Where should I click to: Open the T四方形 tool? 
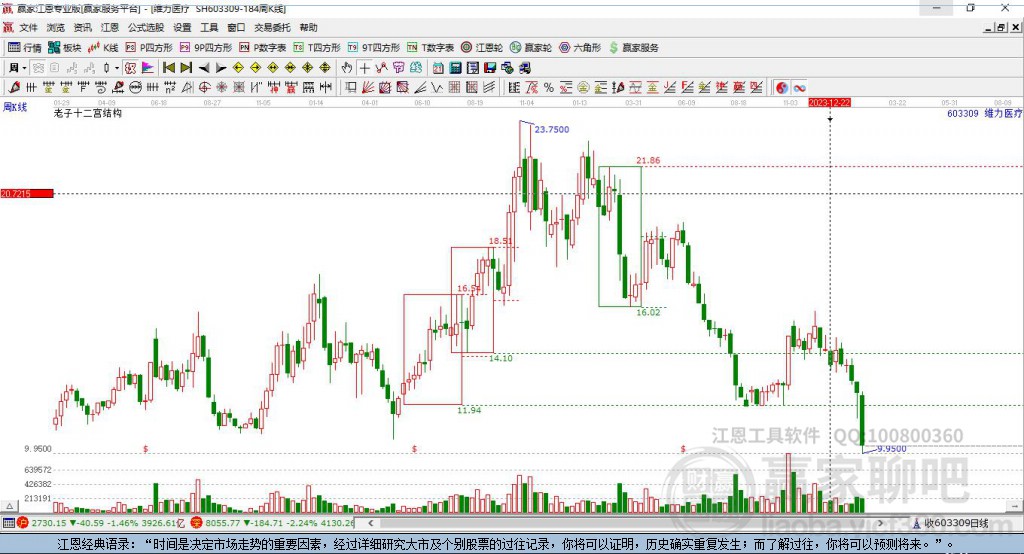click(x=317, y=48)
